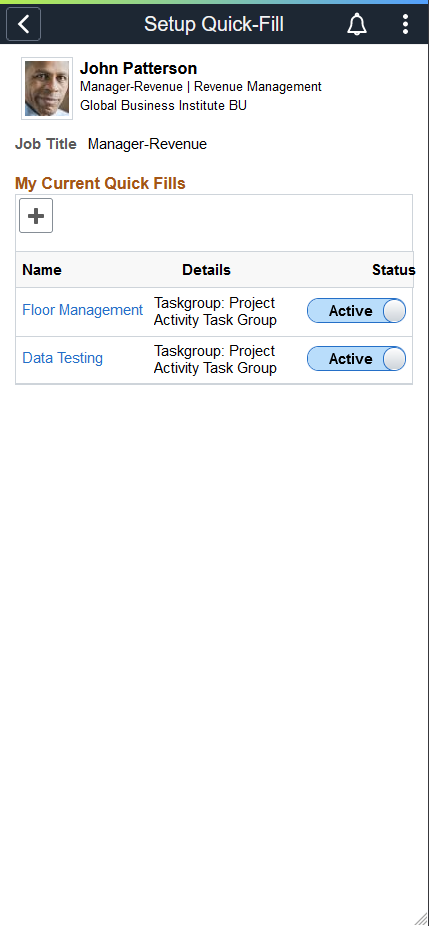Click the My Current Quick Fills heading
This screenshot has width=429, height=926.
[x=100, y=183]
